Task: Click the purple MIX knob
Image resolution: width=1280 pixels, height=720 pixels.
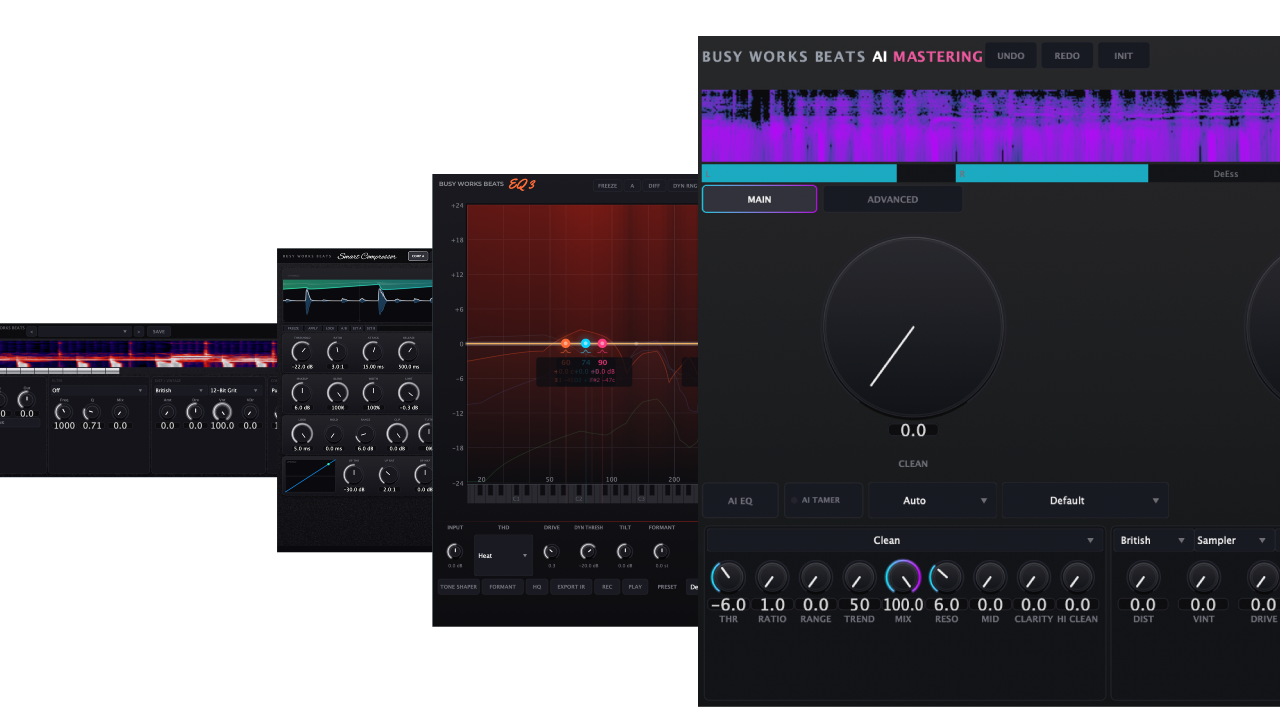Action: coord(903,577)
